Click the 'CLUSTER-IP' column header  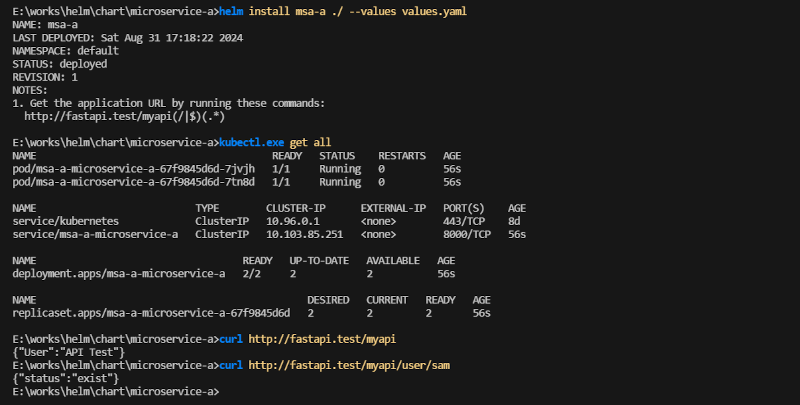tap(295, 208)
